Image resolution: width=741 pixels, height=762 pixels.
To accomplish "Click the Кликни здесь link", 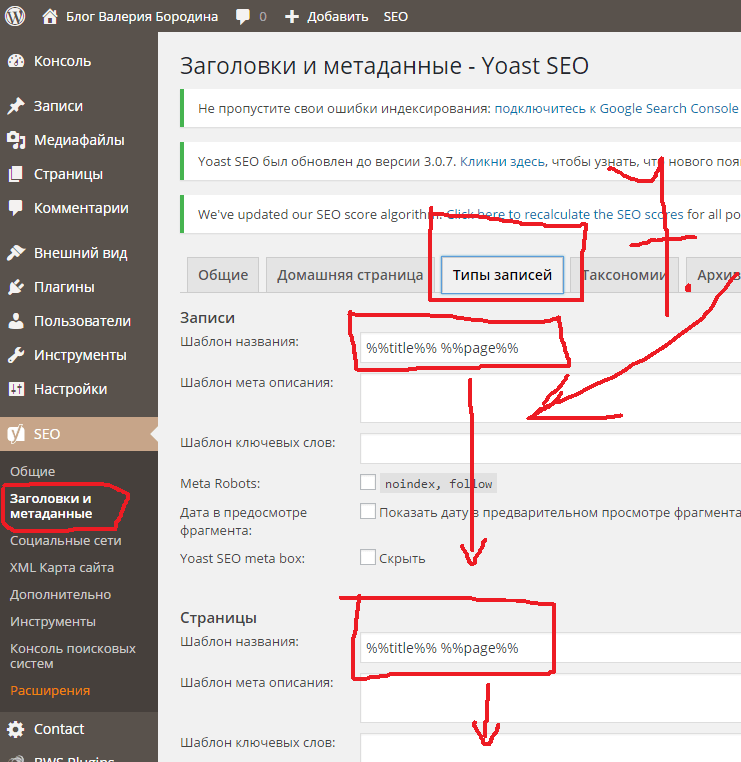I will [x=502, y=161].
